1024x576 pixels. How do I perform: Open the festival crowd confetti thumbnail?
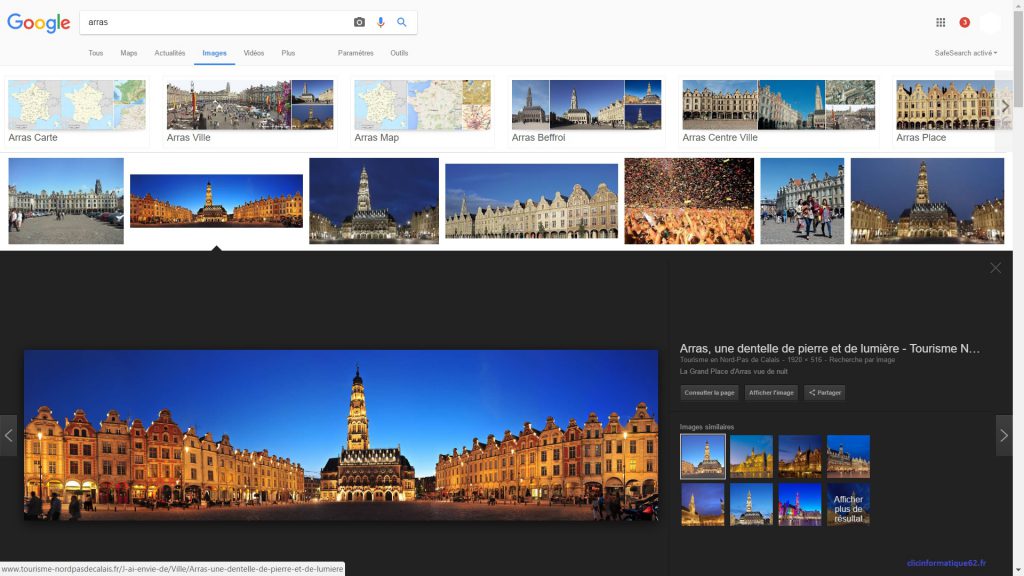tap(689, 201)
